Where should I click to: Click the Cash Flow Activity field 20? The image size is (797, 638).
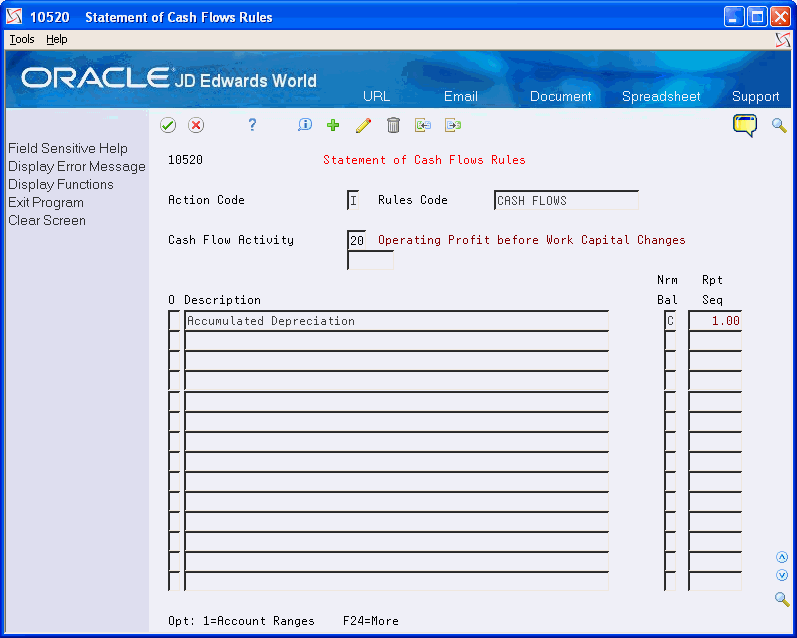(x=357, y=240)
